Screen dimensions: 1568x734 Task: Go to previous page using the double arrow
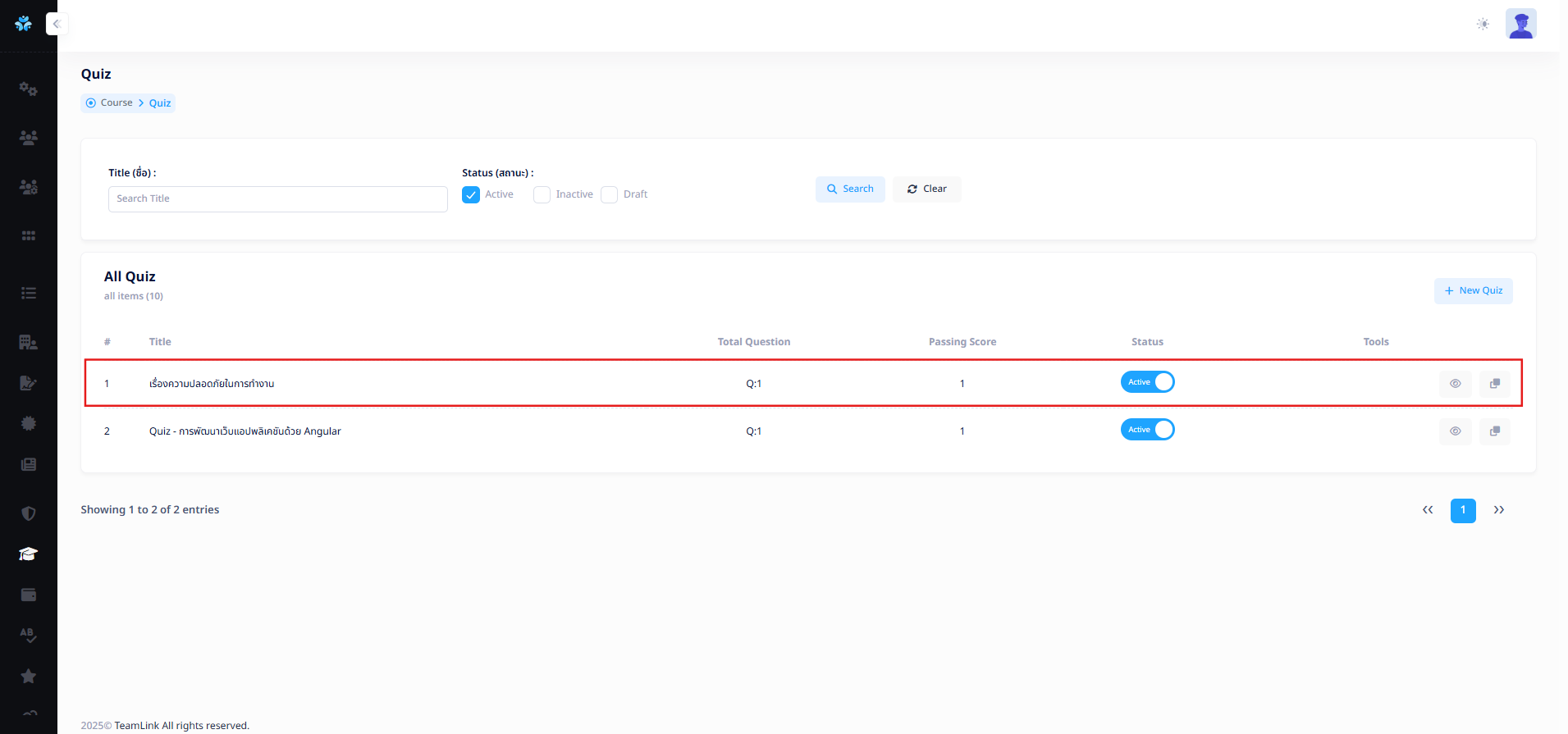pyautogui.click(x=1428, y=510)
